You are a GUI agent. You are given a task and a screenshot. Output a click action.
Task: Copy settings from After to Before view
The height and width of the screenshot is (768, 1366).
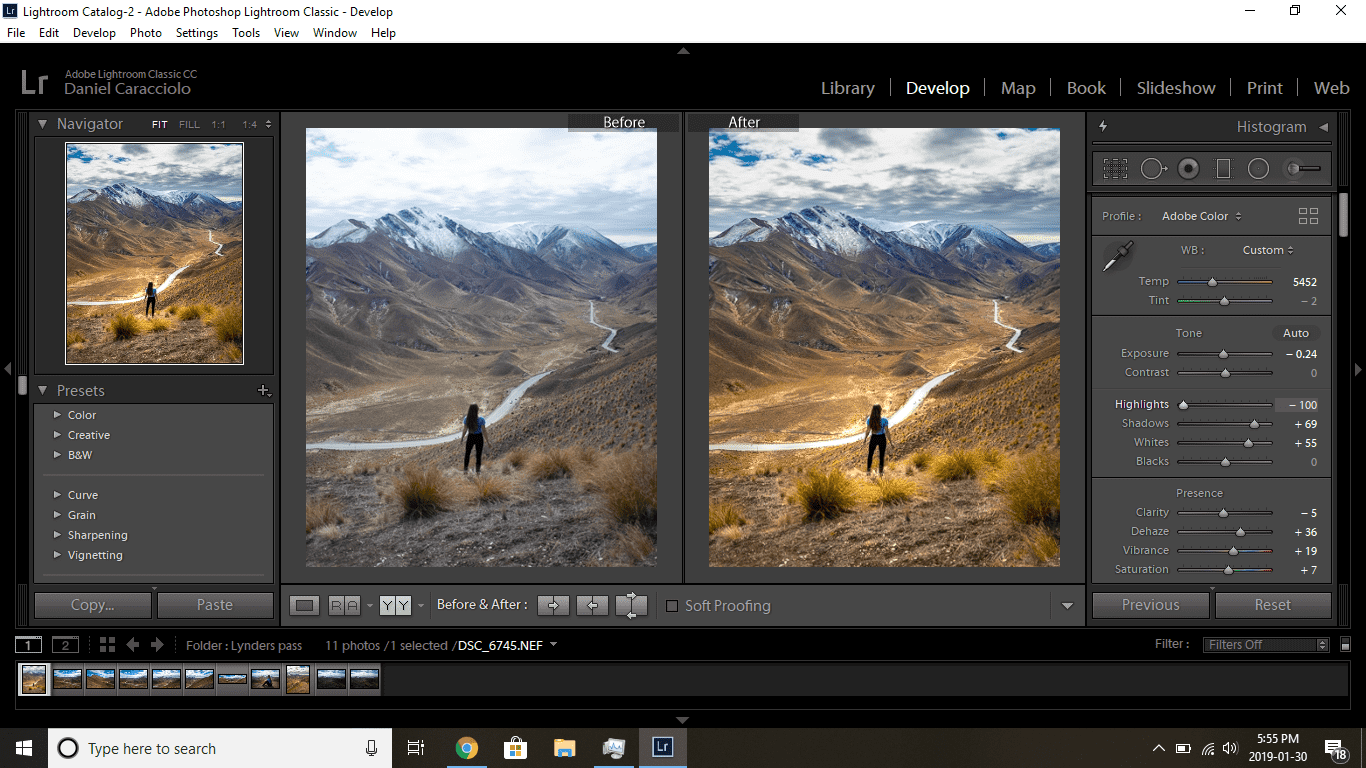pos(593,605)
